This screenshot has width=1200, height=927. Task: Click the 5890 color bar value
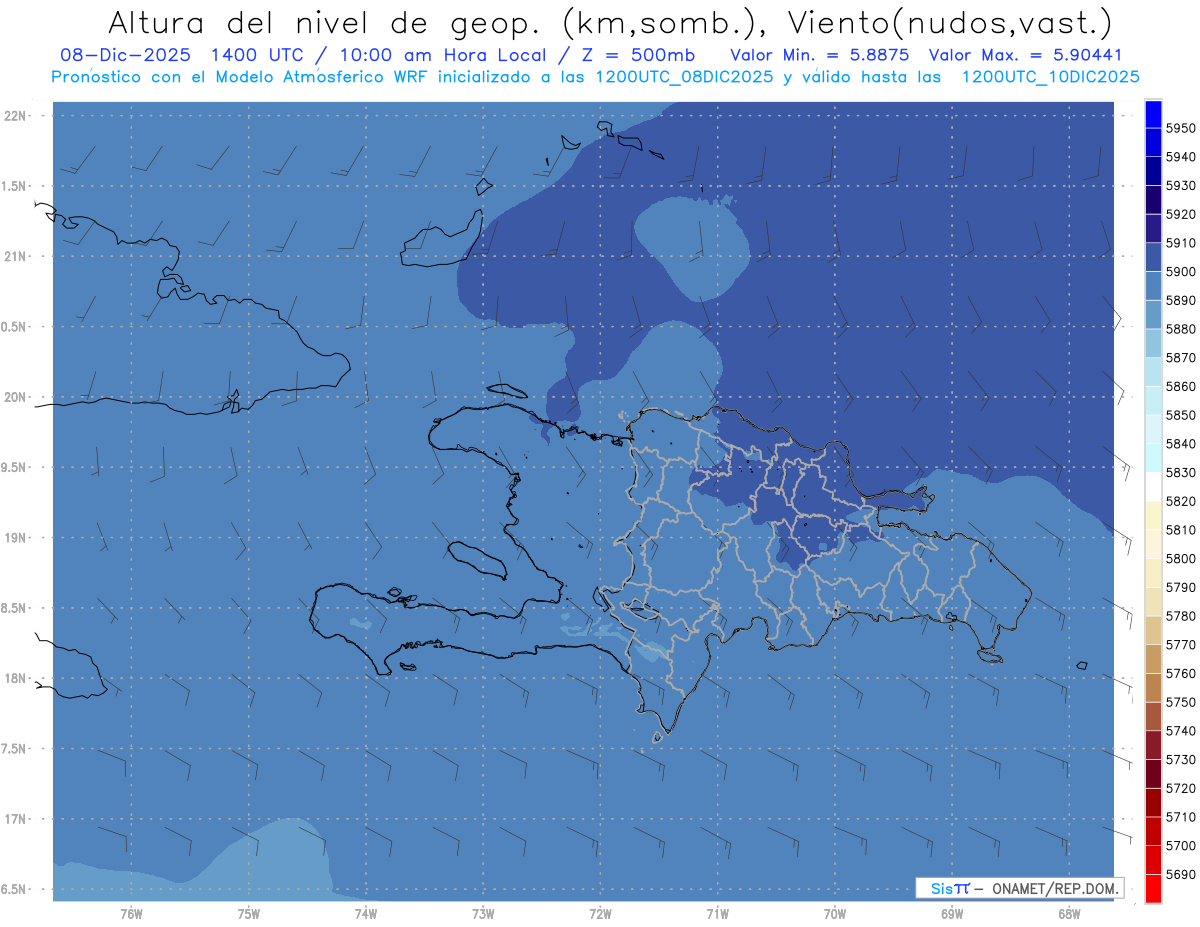pyautogui.click(x=1180, y=300)
